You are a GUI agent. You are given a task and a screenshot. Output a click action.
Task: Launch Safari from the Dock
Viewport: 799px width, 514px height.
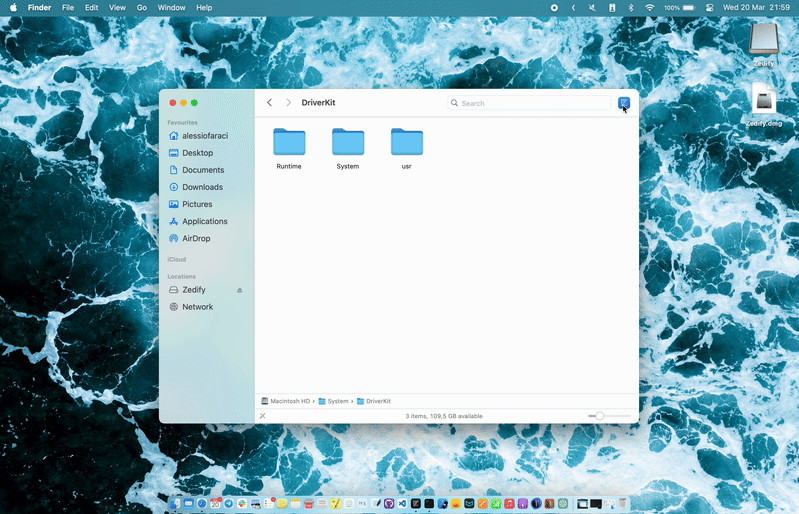(202, 504)
